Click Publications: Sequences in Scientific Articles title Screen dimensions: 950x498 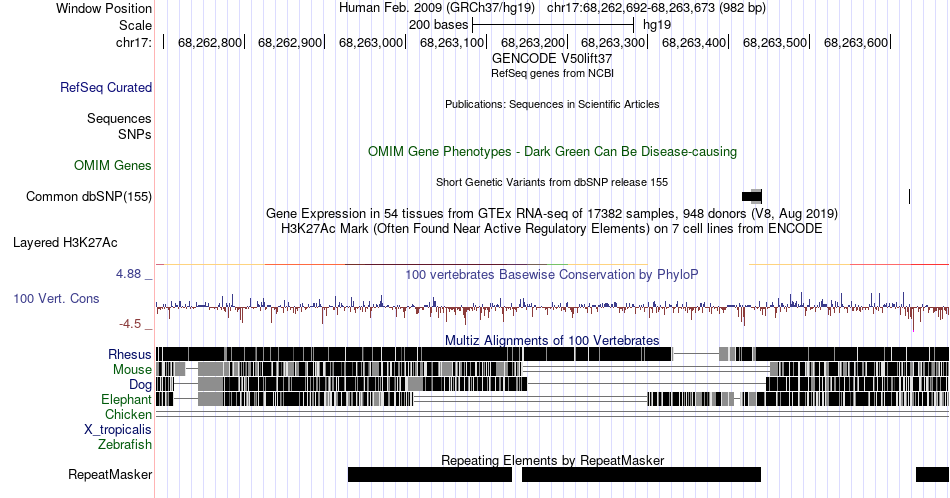pyautogui.click(x=552, y=104)
